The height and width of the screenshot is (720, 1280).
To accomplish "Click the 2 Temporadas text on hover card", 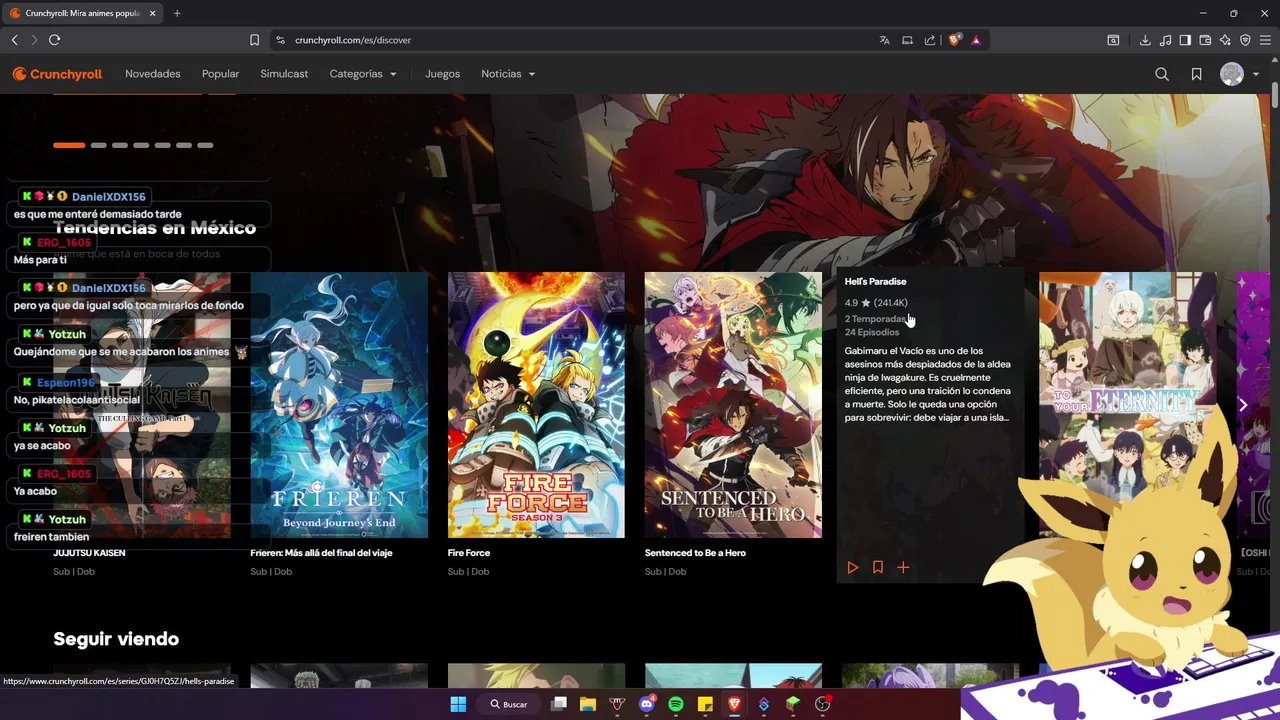I will coord(874,319).
